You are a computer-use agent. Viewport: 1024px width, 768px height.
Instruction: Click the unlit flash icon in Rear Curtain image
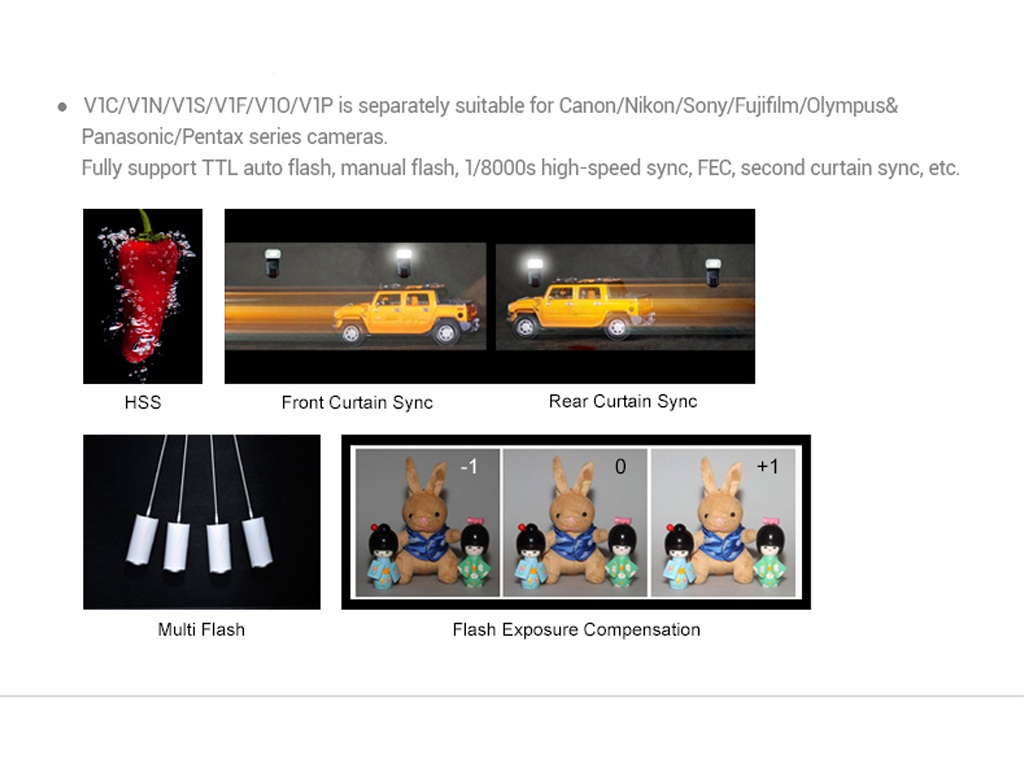(x=712, y=271)
